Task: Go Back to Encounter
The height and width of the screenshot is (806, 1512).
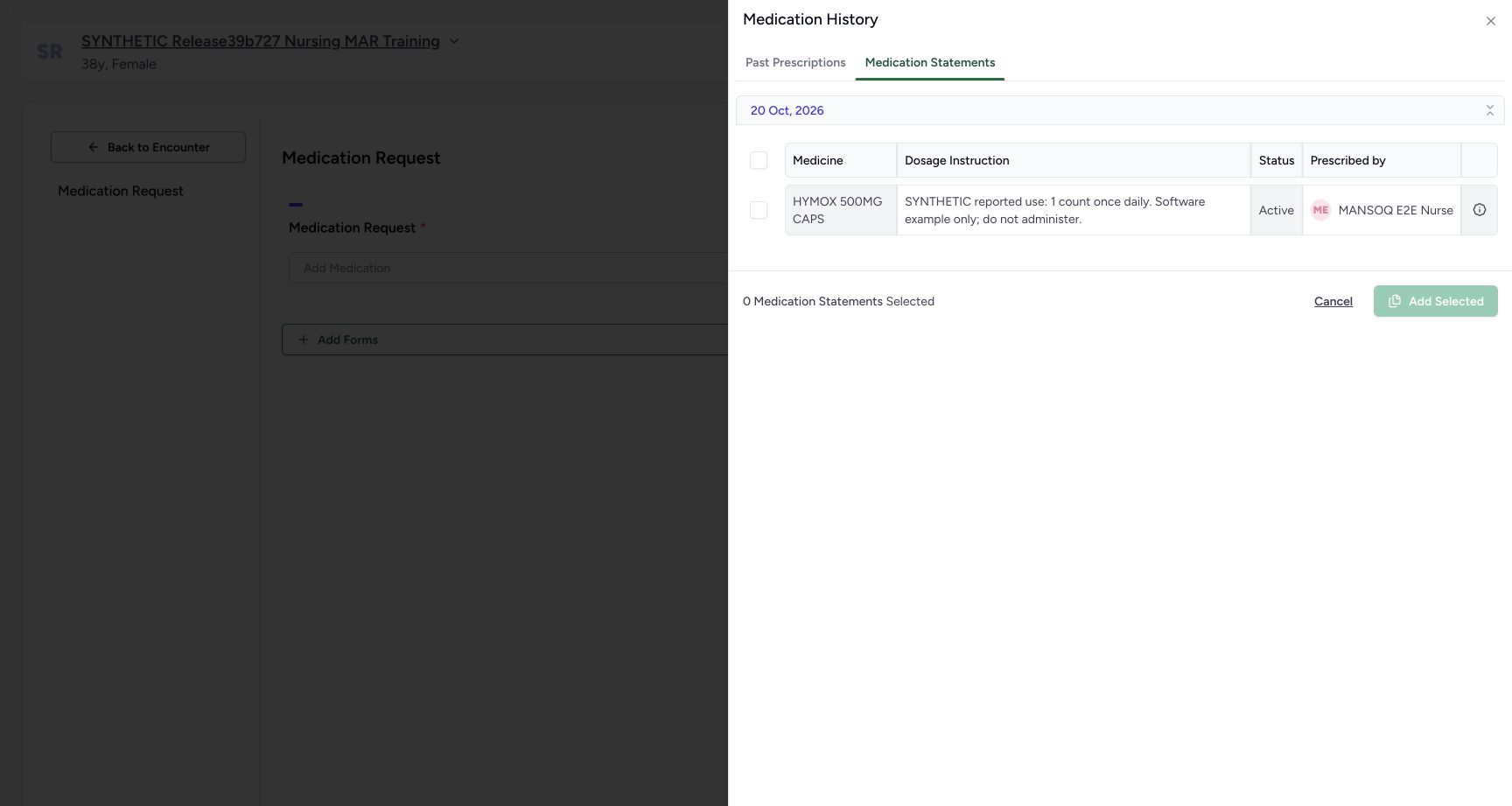Action: click(148, 147)
